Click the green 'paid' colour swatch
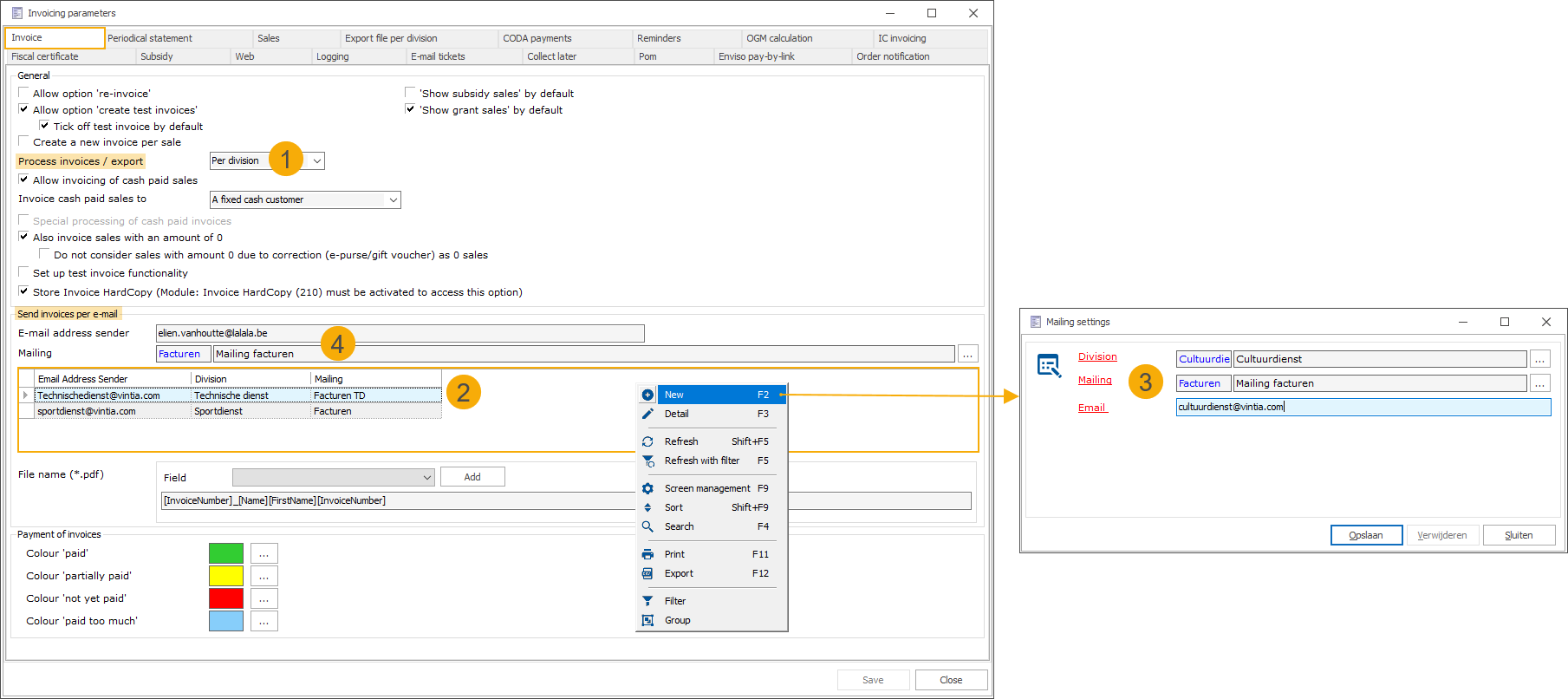 click(226, 553)
